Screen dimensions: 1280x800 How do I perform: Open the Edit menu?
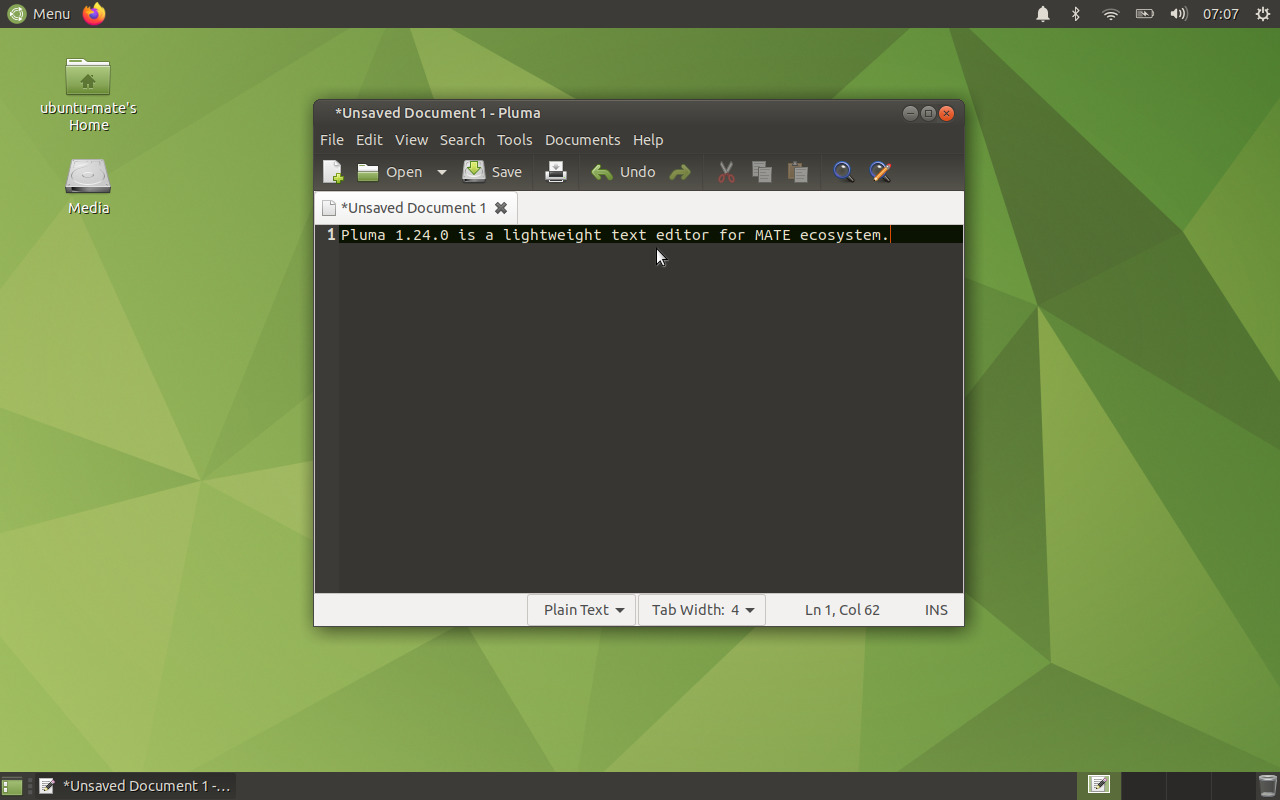tap(369, 140)
